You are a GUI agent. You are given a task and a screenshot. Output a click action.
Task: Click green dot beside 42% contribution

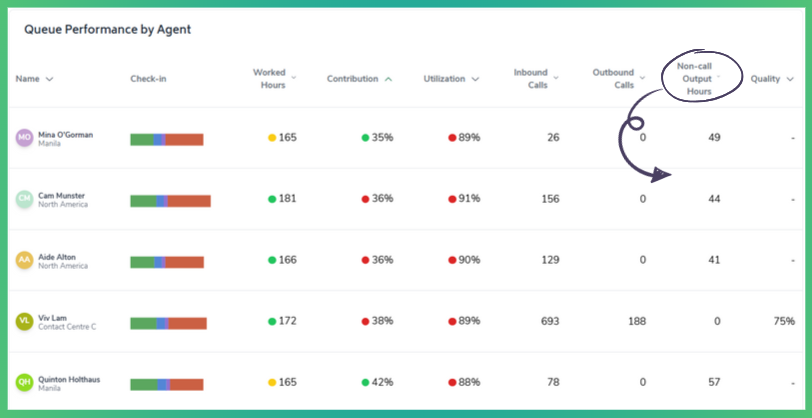pos(365,382)
